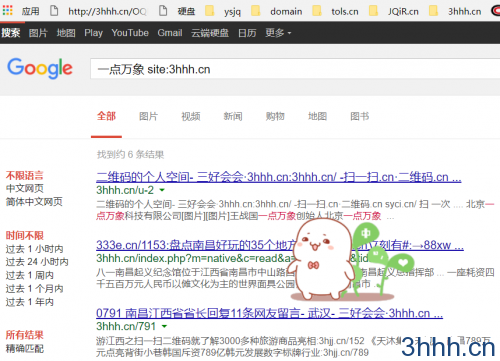This screenshot has width=500, height=361.
Task: Open result 二维码的个人空间- 三好会会
Action: point(279,177)
